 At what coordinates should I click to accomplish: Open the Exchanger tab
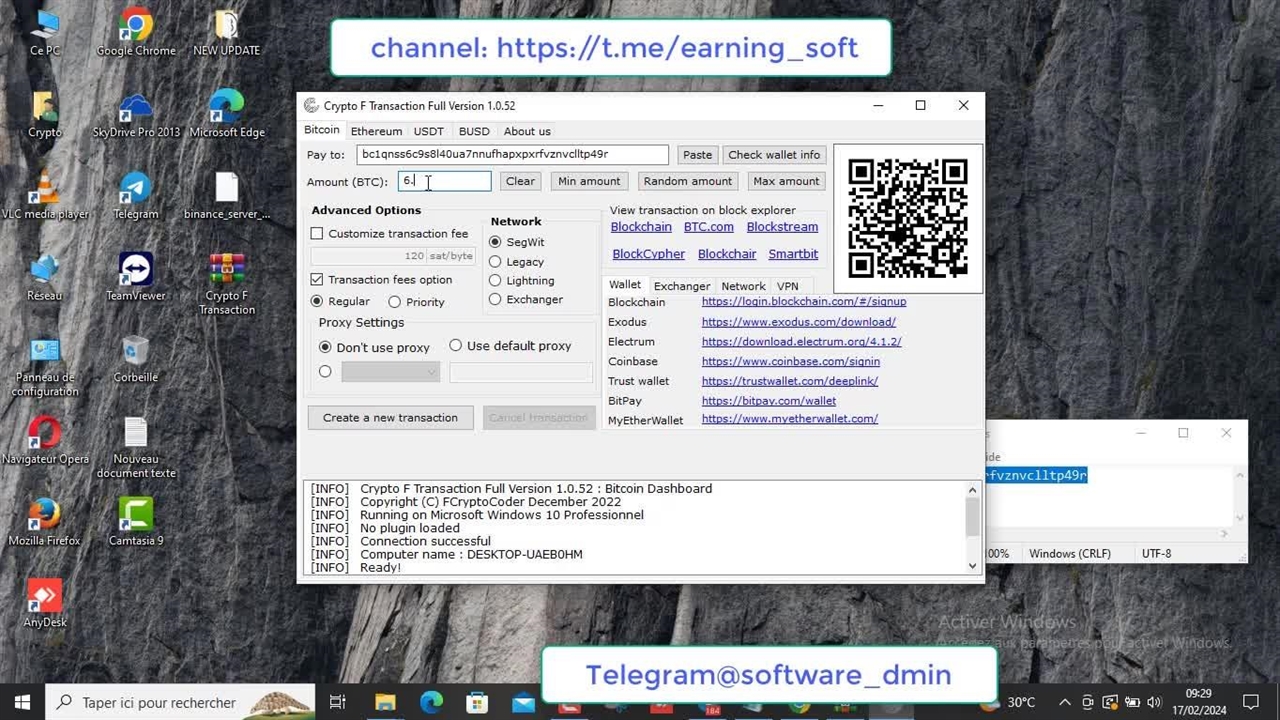tap(681, 286)
